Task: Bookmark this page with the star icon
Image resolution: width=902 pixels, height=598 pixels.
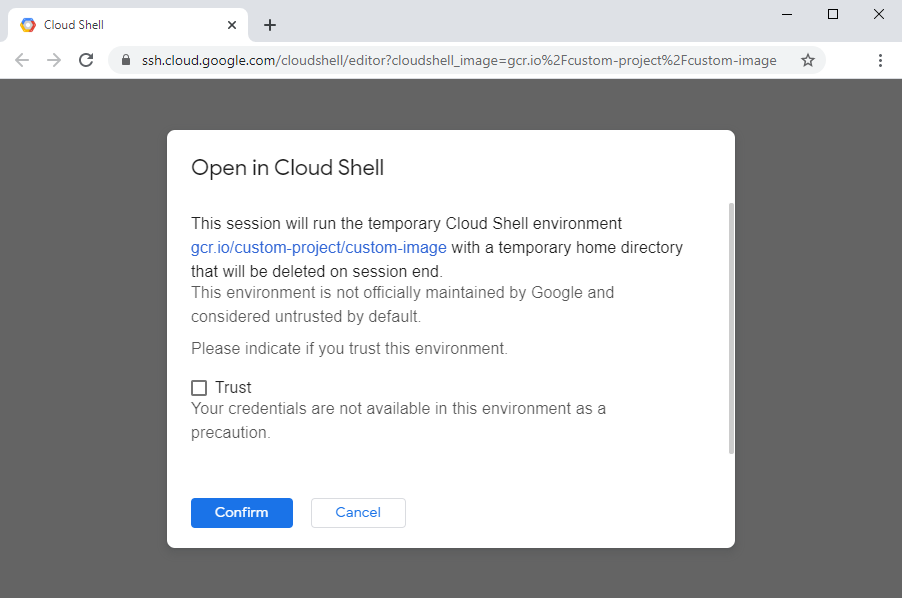Action: tap(808, 60)
